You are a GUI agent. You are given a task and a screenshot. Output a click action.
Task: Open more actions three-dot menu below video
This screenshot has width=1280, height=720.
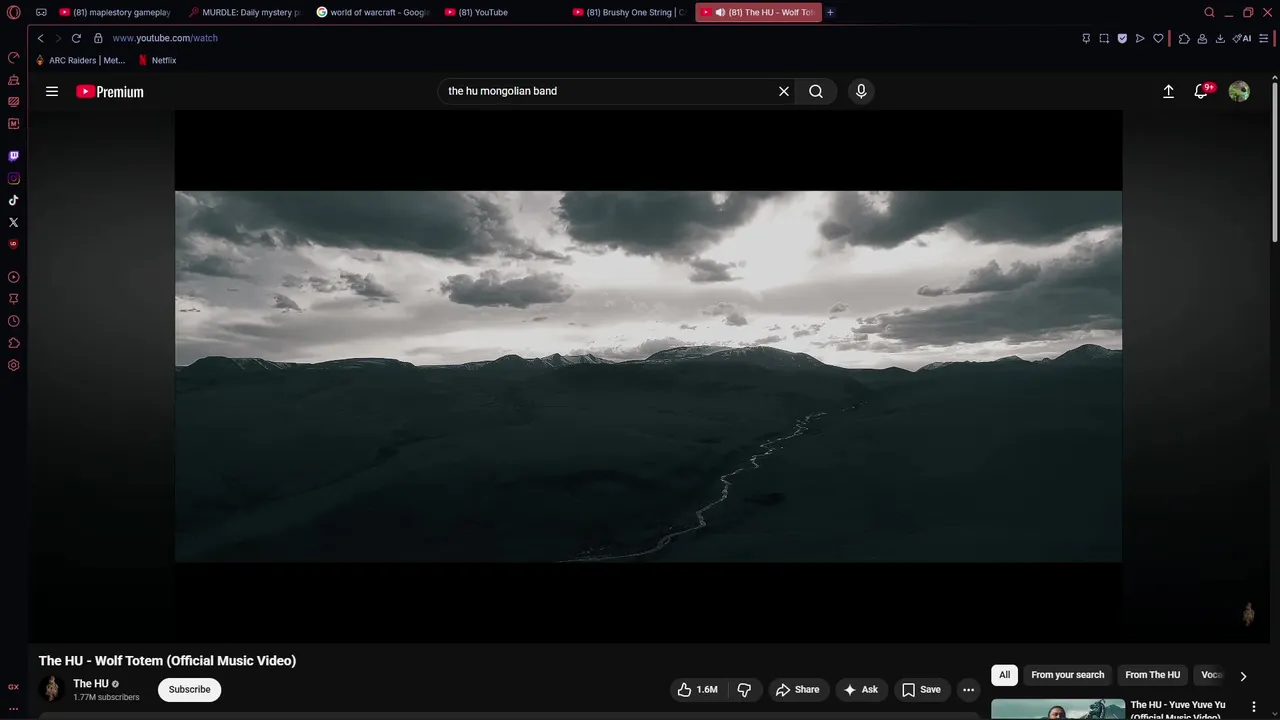pyautogui.click(x=968, y=689)
